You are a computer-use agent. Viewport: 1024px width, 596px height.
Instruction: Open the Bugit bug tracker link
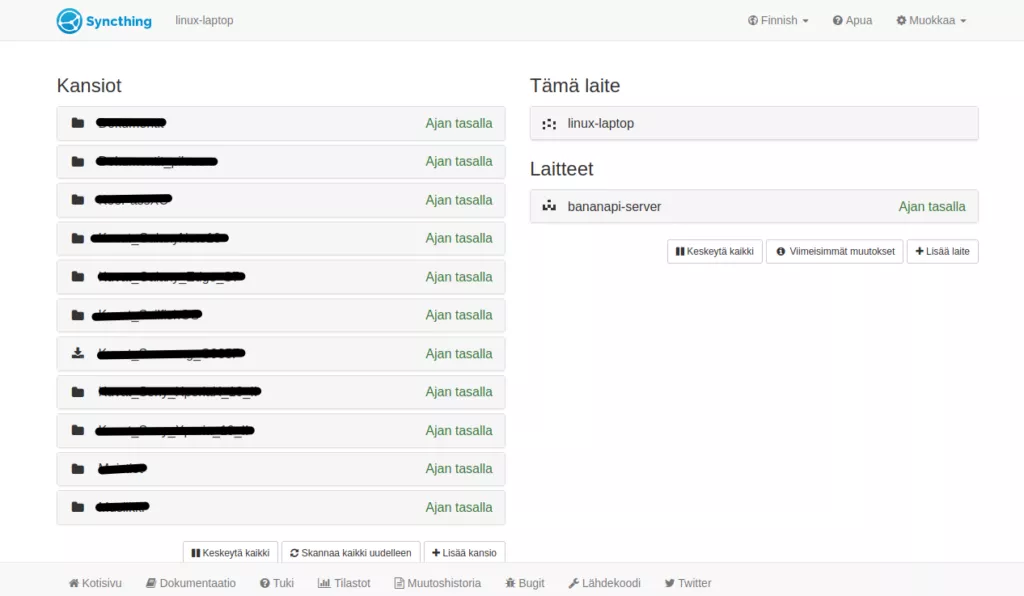coord(525,583)
